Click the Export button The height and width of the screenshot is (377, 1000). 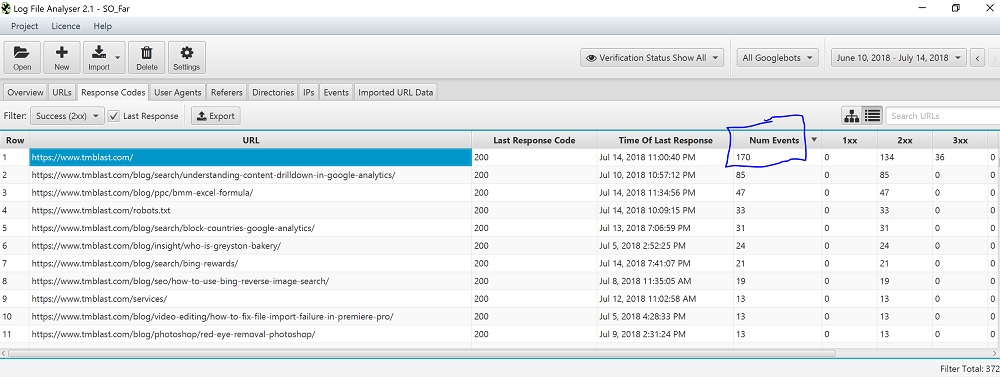point(216,116)
